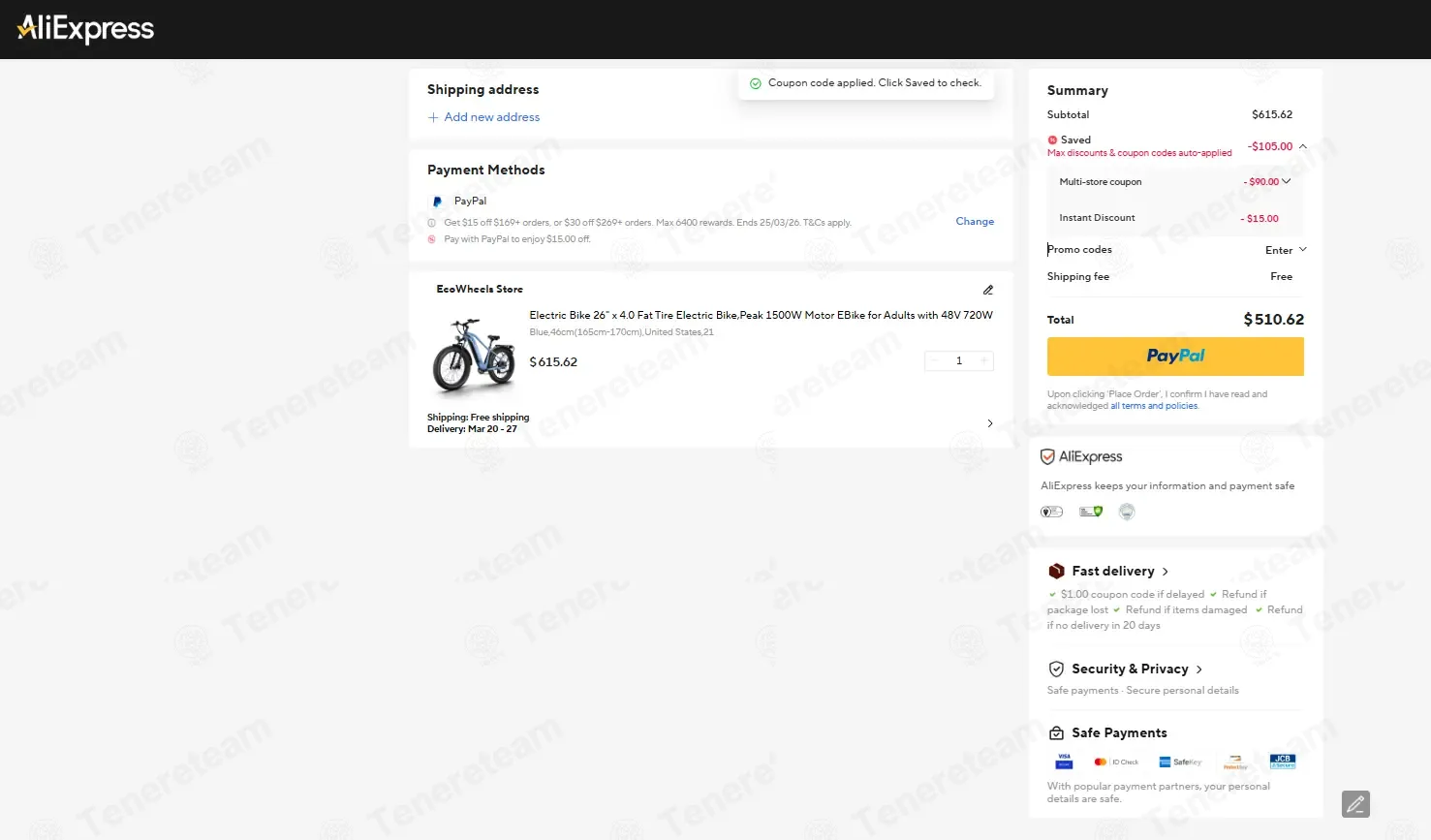
Task: Click the AliExpress logo in header
Action: click(86, 29)
